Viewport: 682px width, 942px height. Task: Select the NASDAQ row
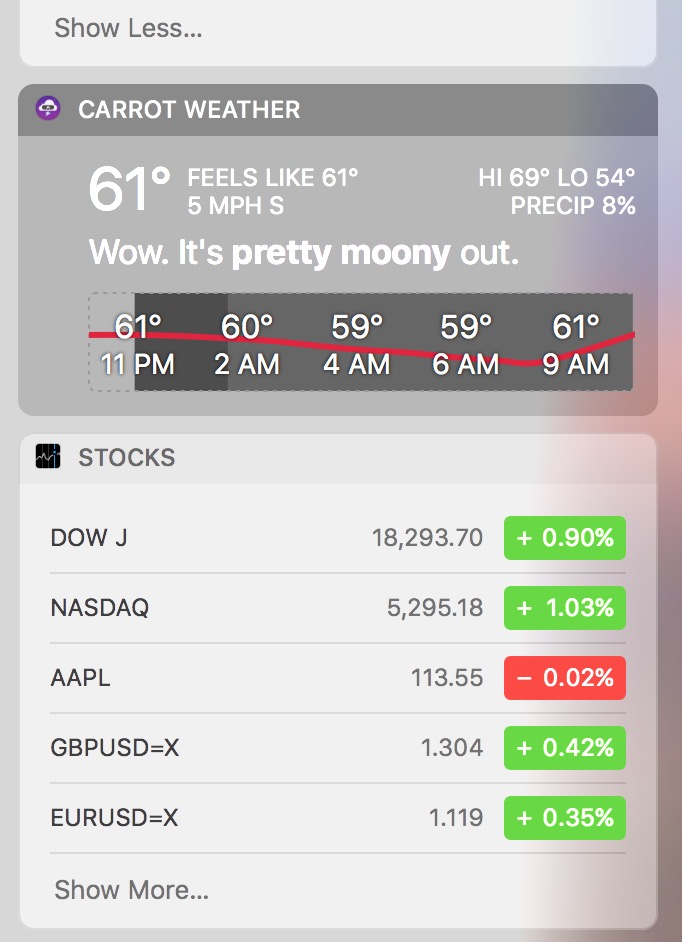click(x=338, y=608)
